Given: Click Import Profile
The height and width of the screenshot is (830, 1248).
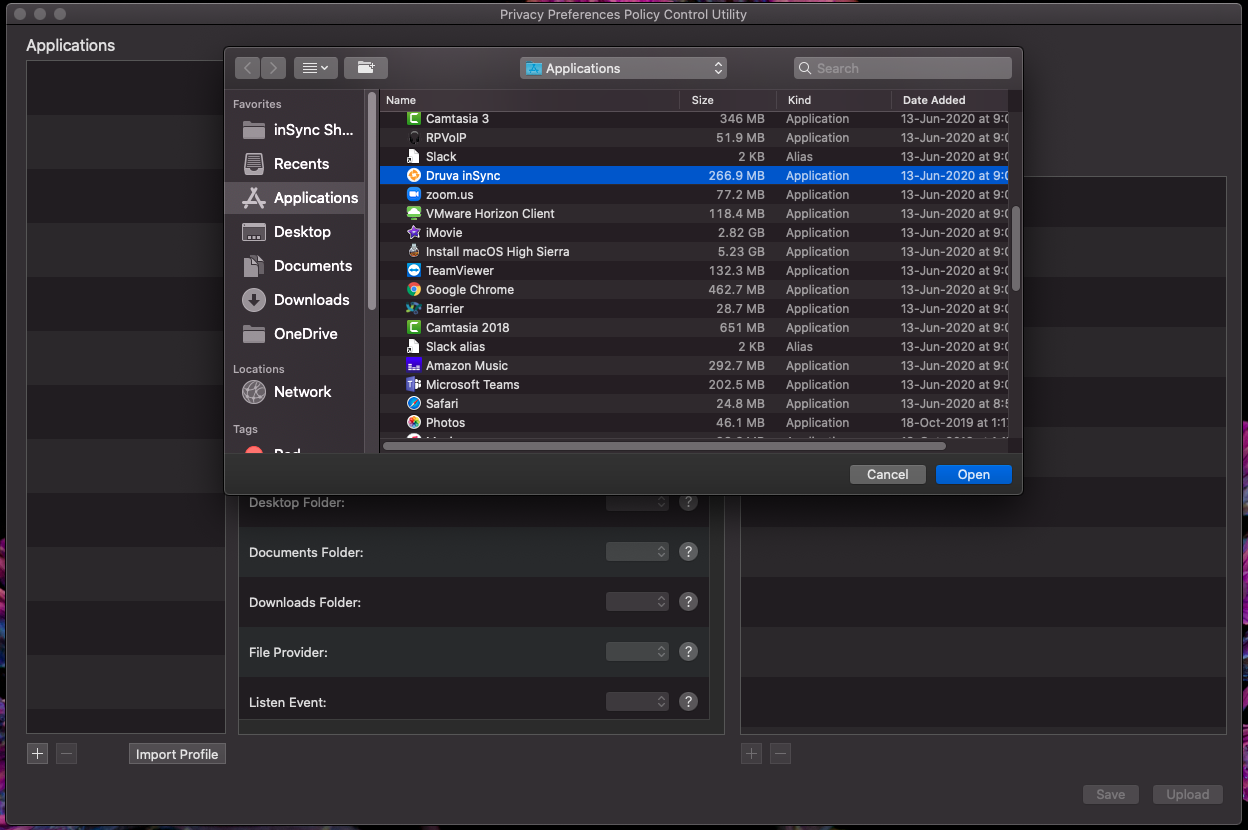Looking at the screenshot, I should click(177, 754).
